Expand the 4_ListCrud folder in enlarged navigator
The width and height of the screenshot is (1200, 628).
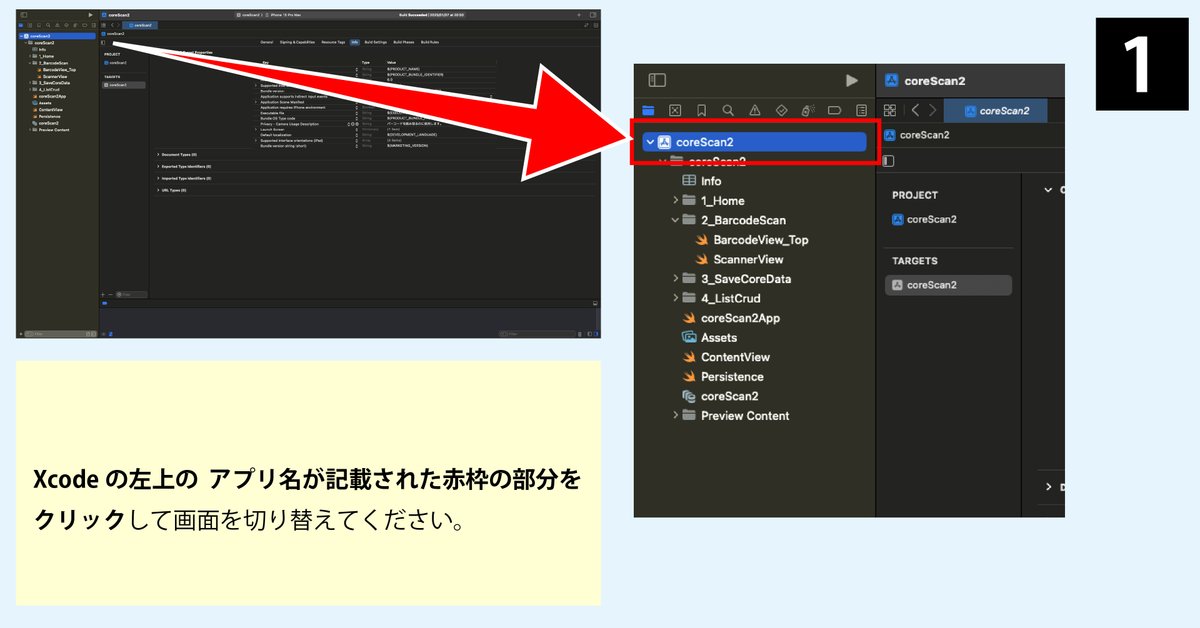pos(676,298)
